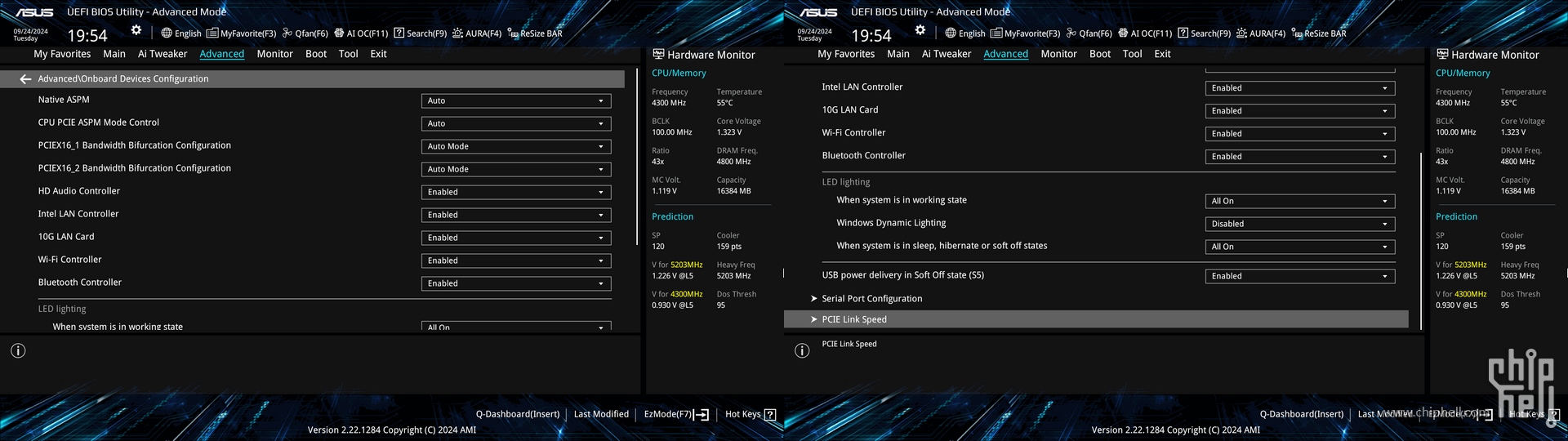Switch to Main tab in left screen
1568x441 pixels.
click(114, 54)
